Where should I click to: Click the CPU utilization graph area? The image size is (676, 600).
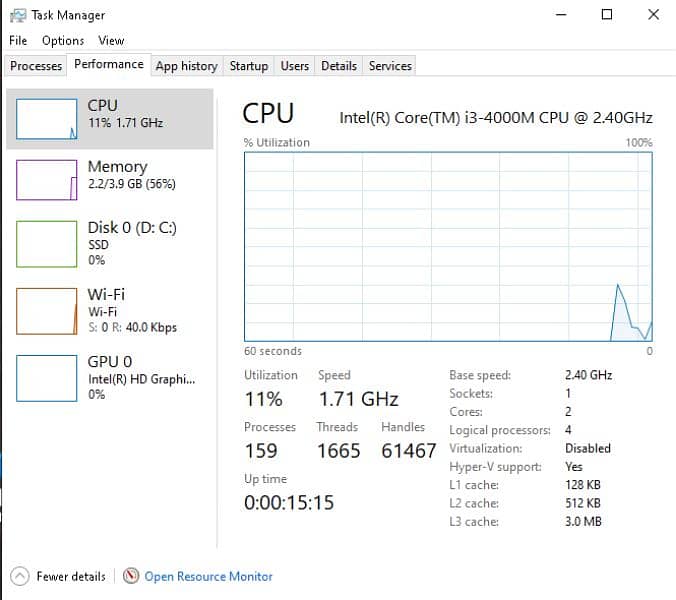point(448,246)
